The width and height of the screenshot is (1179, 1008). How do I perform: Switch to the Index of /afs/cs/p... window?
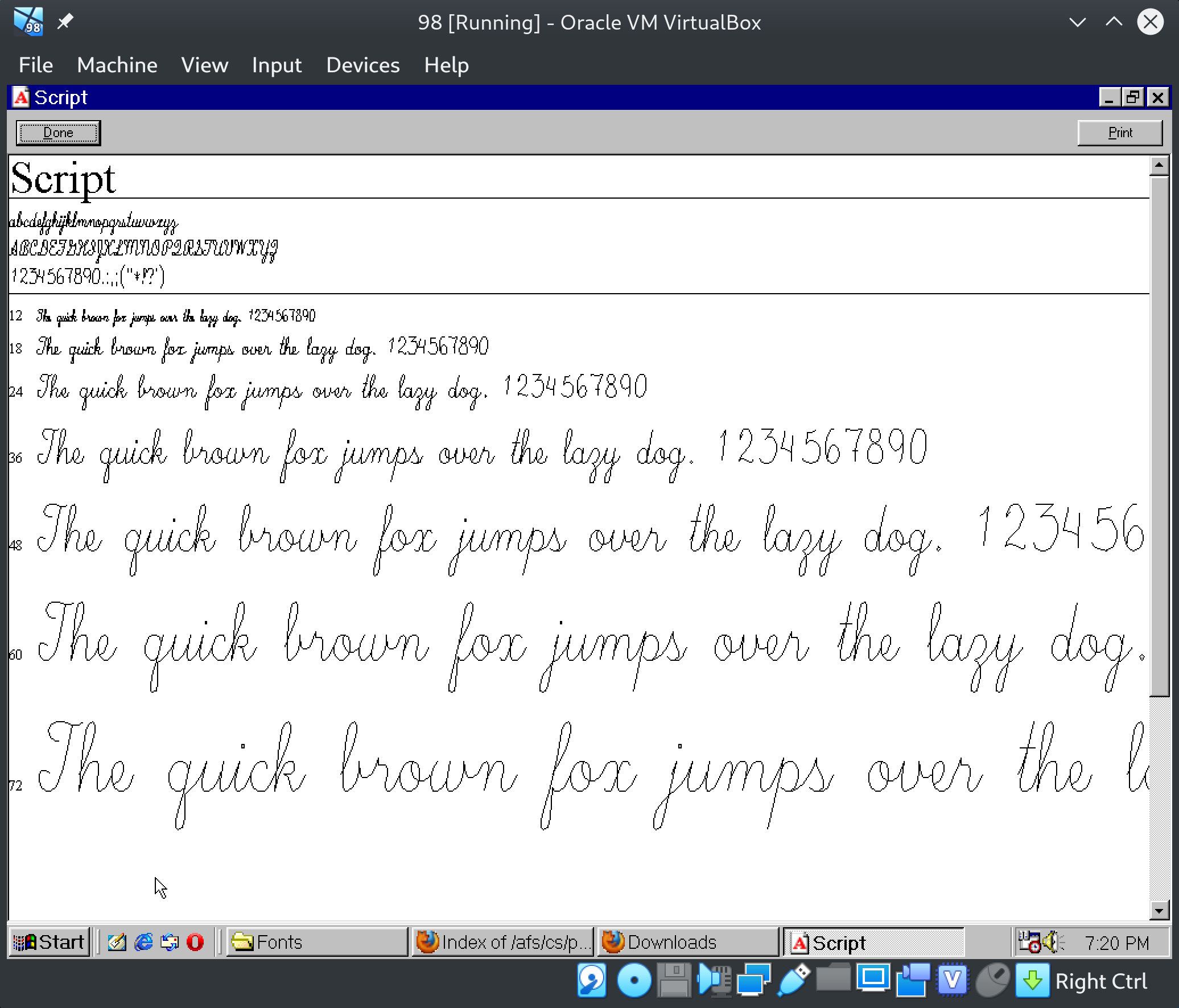point(502,942)
